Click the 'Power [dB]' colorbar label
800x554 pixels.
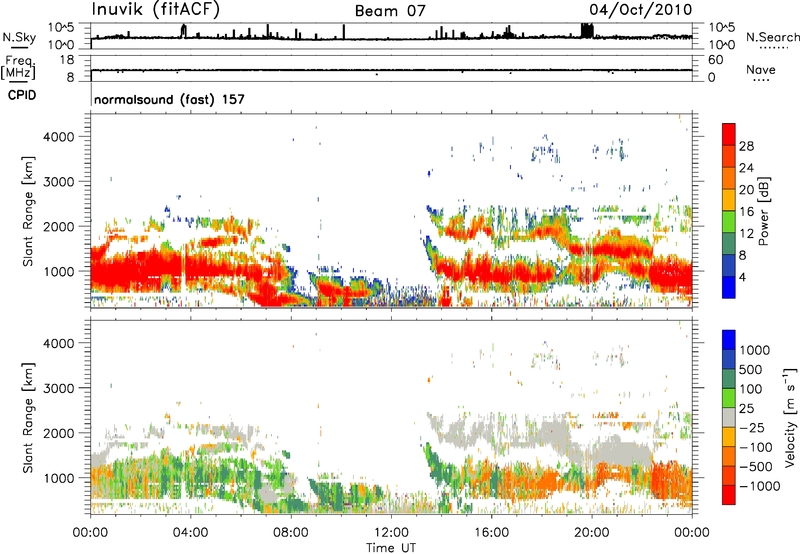coord(763,211)
